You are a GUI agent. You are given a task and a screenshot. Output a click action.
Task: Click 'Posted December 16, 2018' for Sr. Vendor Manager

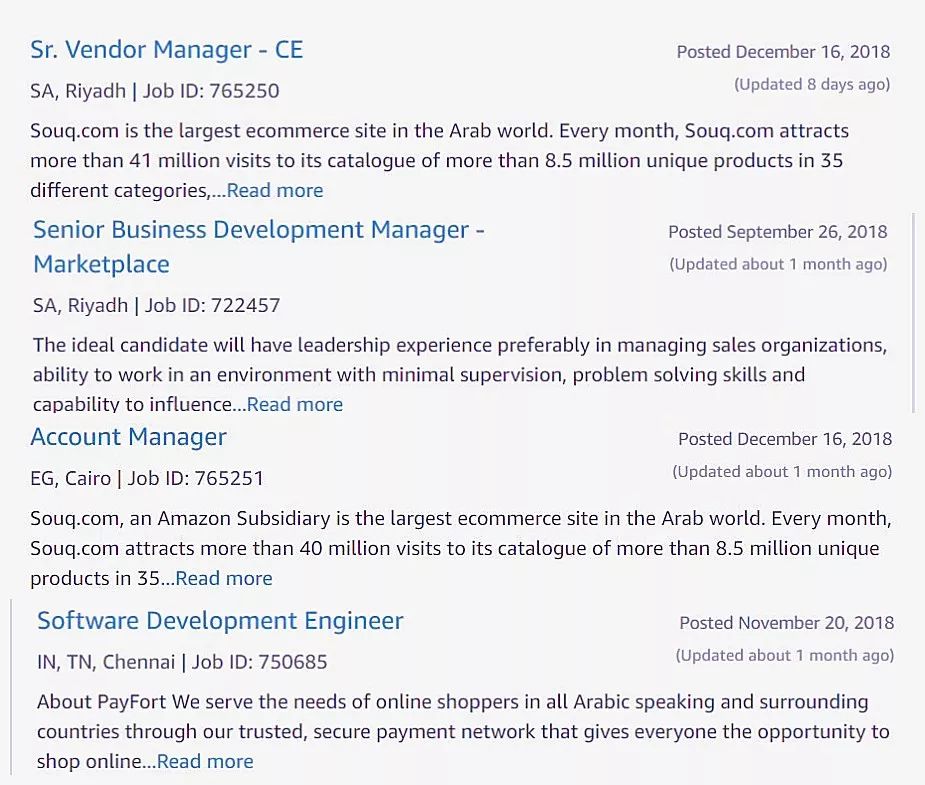(783, 52)
